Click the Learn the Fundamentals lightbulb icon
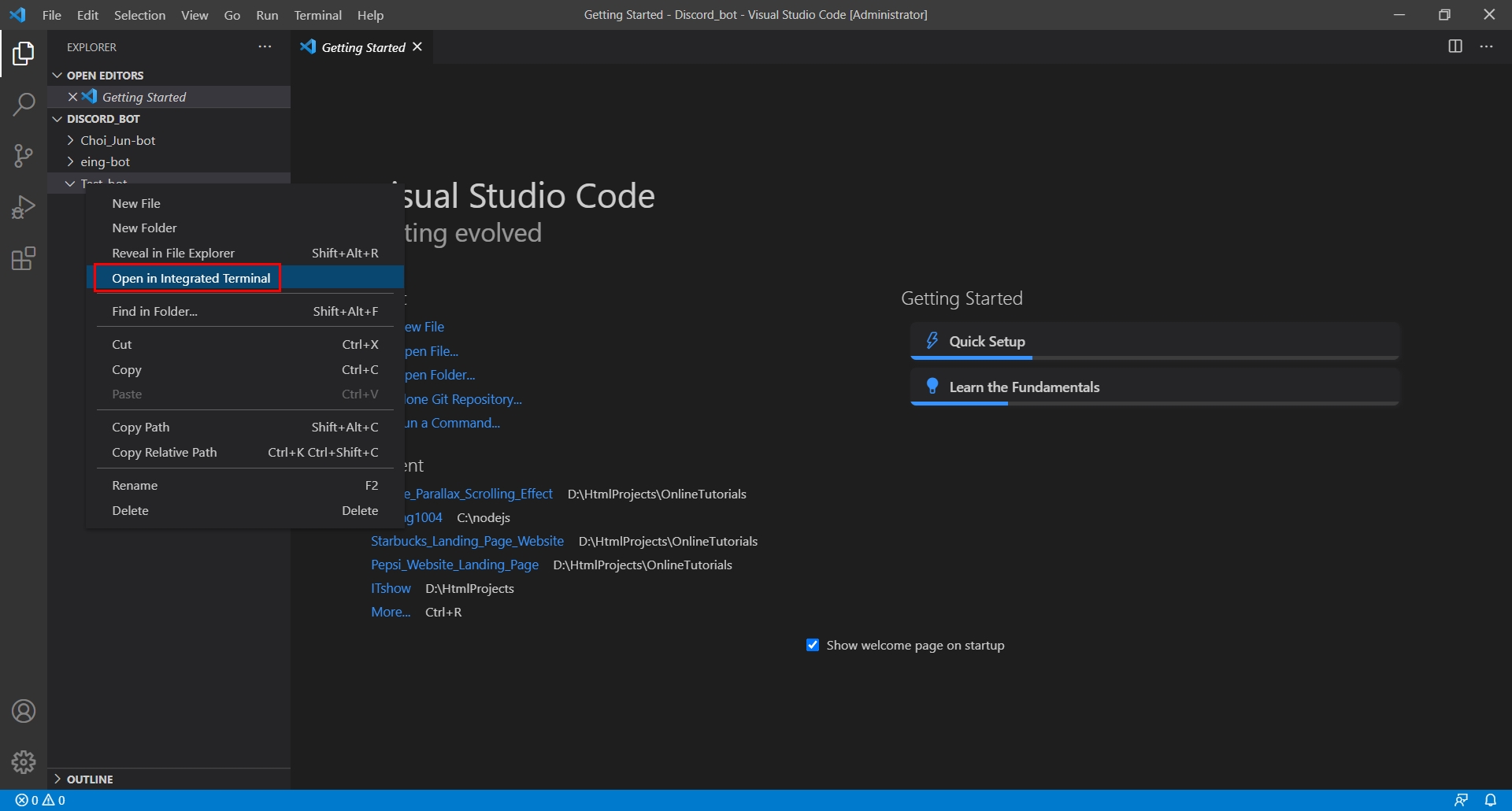 coord(932,386)
